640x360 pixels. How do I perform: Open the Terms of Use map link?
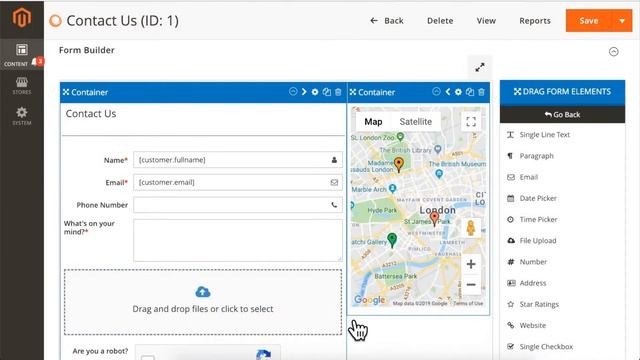(x=468, y=303)
